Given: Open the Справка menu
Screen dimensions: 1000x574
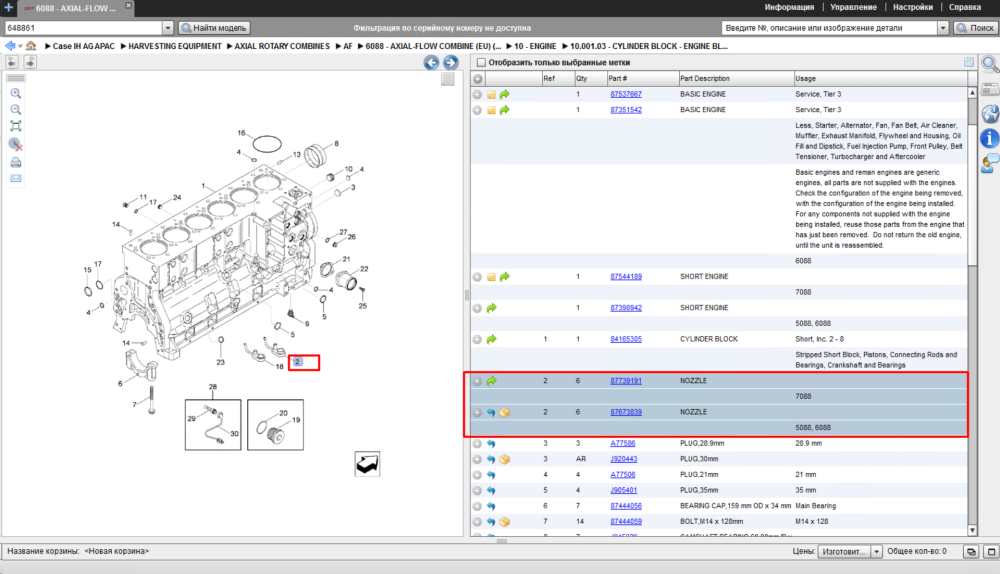Looking at the screenshot, I should (965, 8).
